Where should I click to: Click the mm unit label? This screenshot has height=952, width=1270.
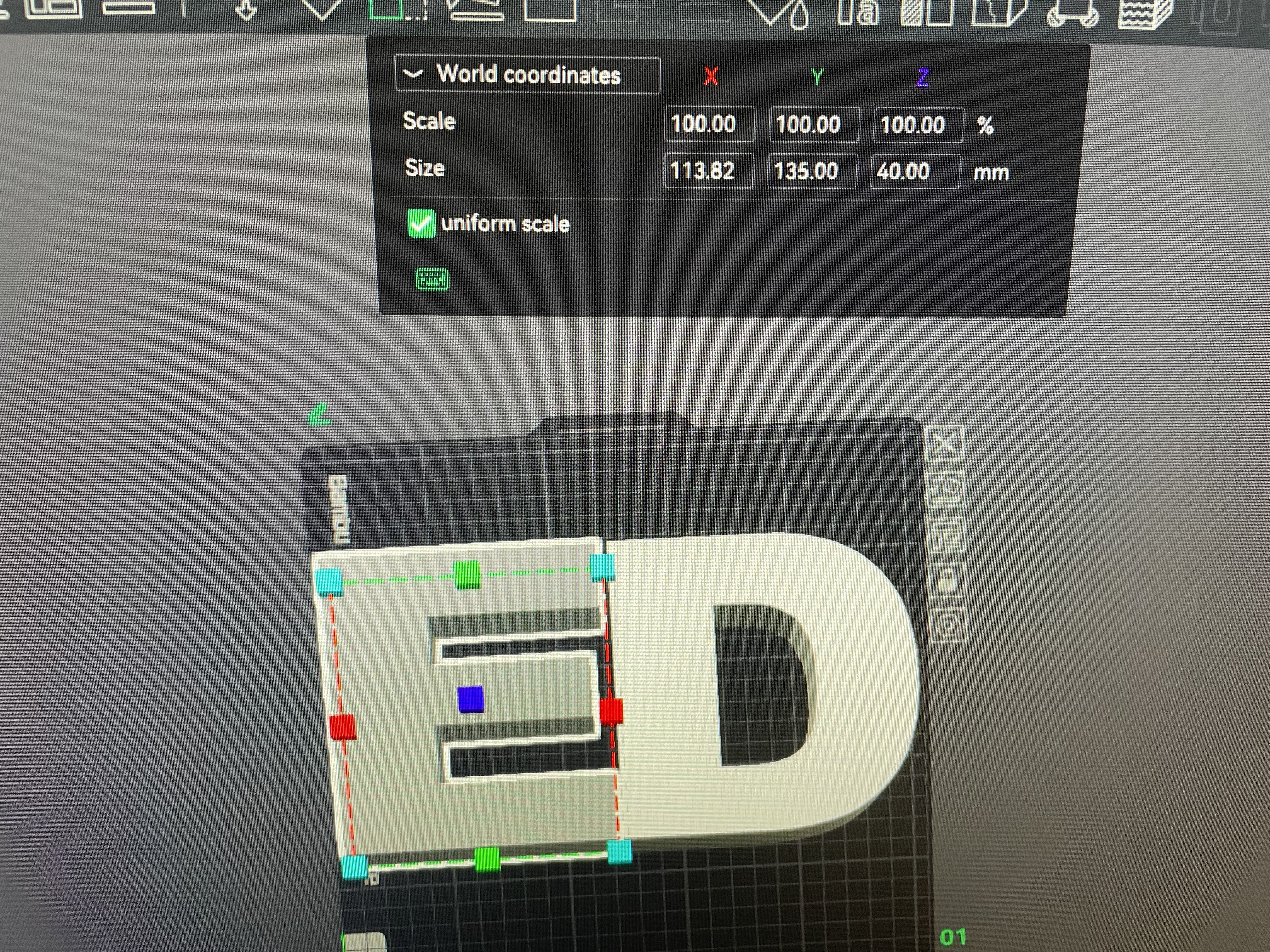991,172
